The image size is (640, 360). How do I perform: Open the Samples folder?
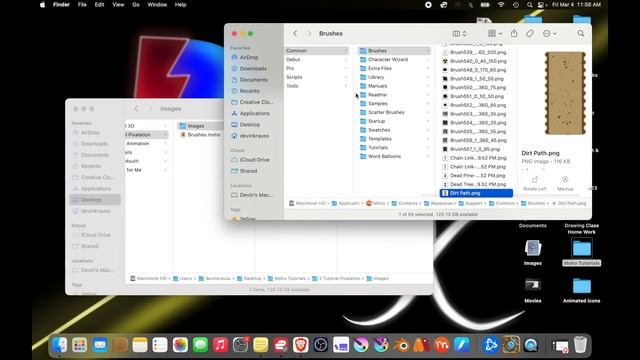tap(378, 104)
